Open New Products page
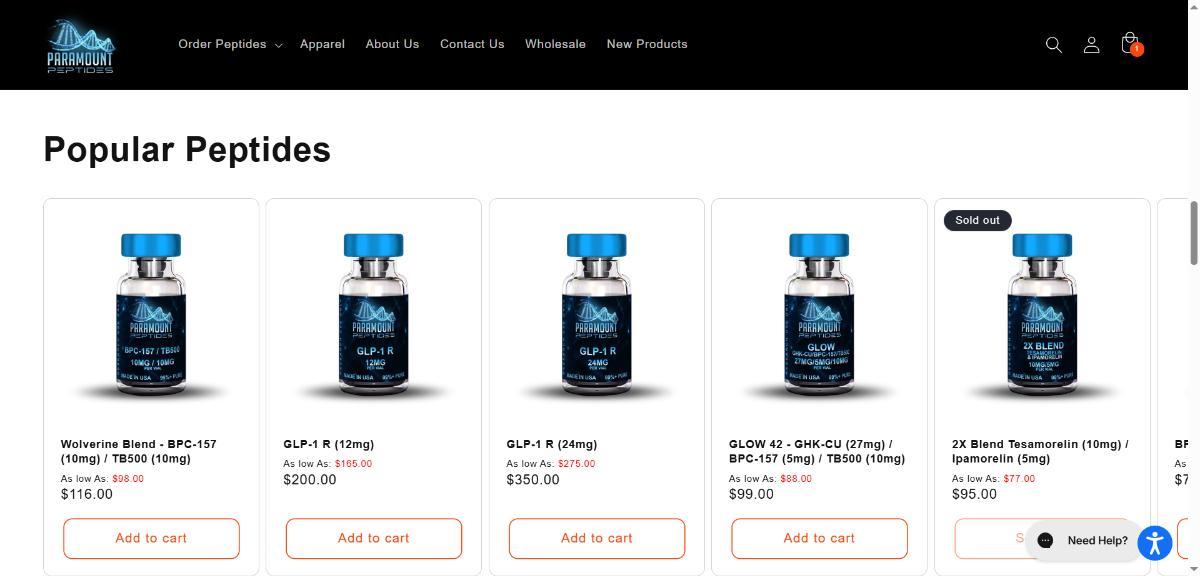This screenshot has height=576, width=1200. tap(647, 44)
